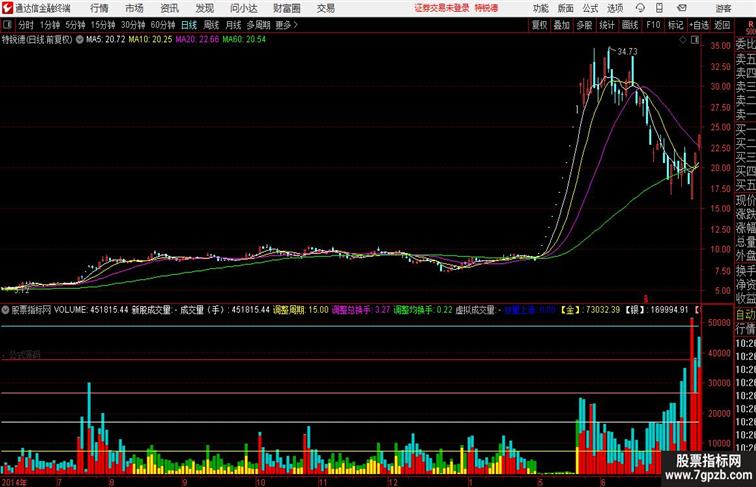Toggle the left sidebar panel icon
The image size is (756, 487).
click(7, 25)
